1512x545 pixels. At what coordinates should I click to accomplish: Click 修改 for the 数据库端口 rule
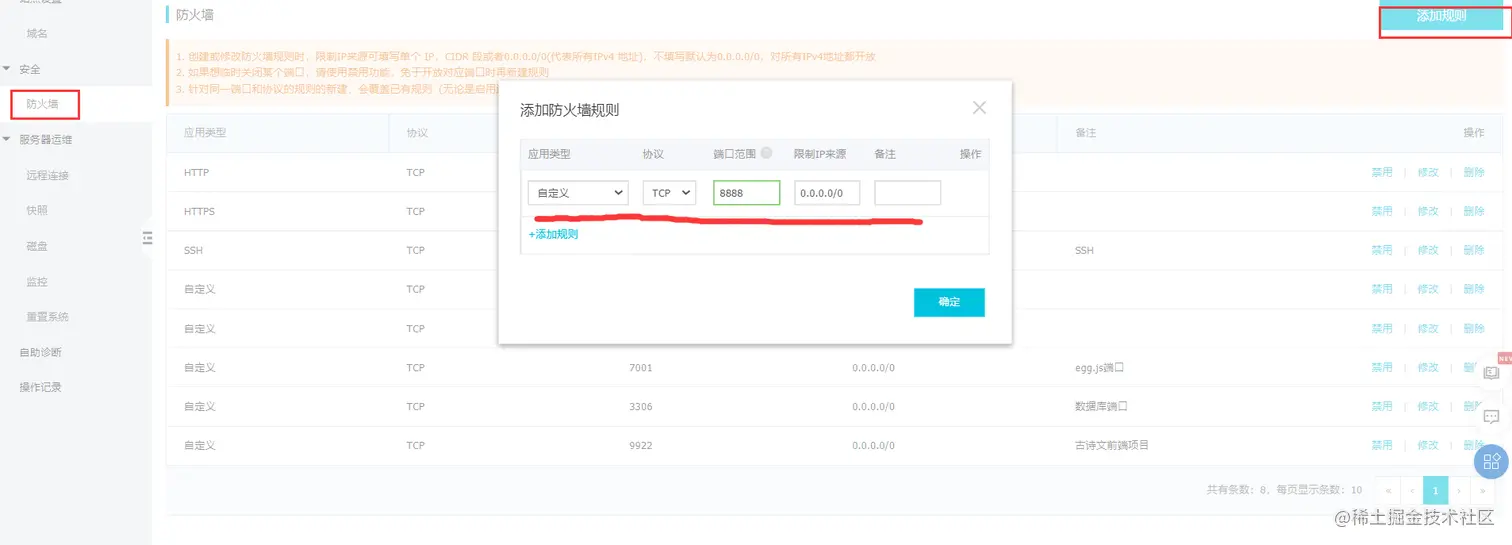pyautogui.click(x=1428, y=406)
